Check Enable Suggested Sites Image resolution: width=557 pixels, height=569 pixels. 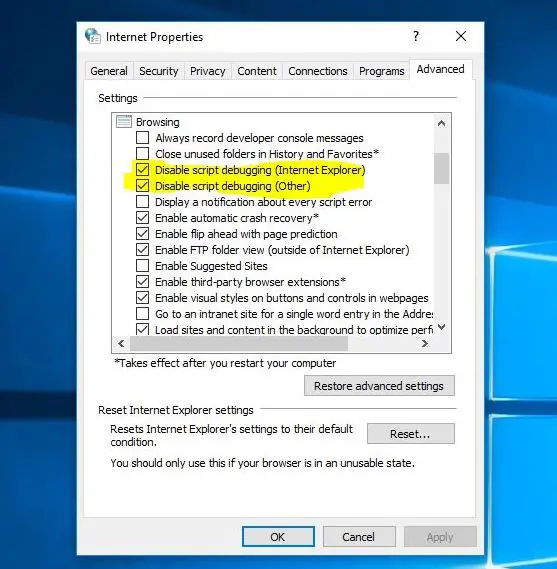click(x=142, y=266)
